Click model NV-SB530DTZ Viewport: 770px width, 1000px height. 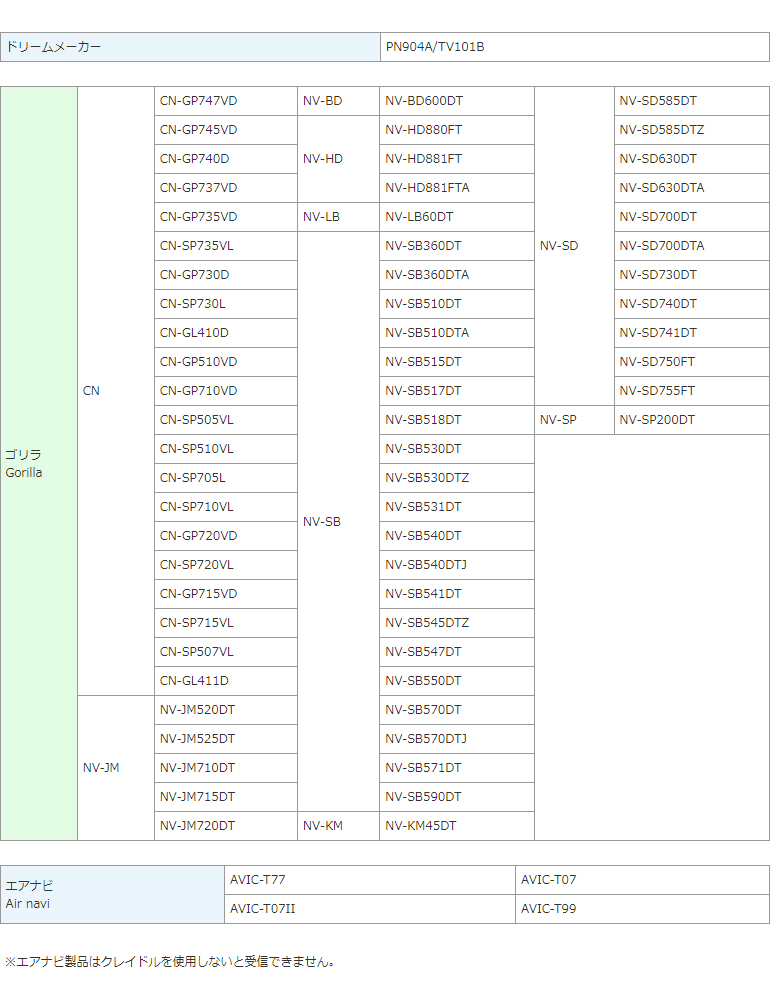tap(457, 478)
